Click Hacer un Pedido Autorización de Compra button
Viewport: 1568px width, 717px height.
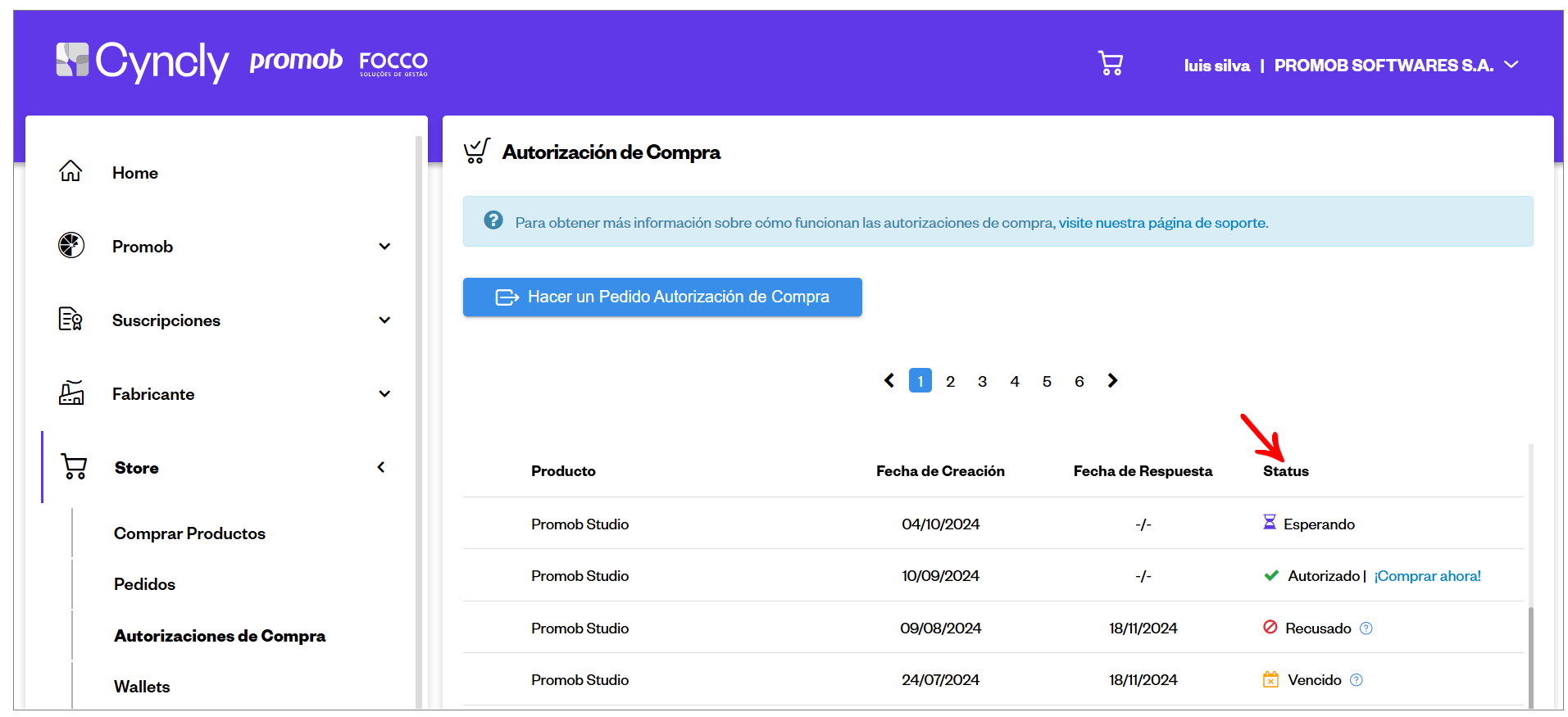(x=662, y=297)
